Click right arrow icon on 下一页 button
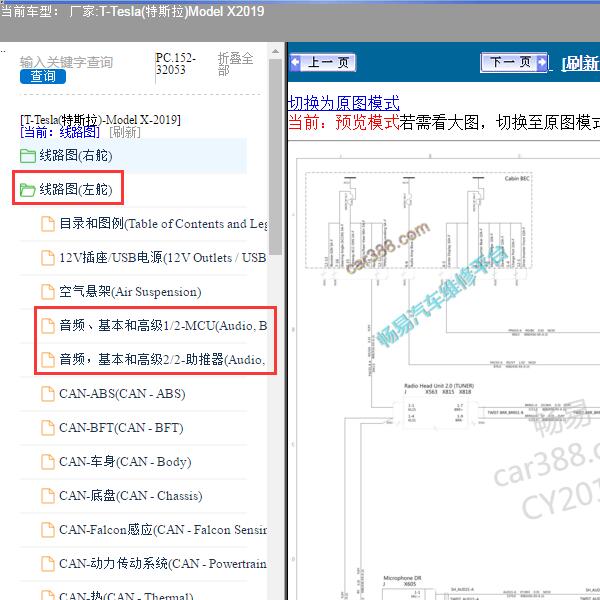600x600 pixels. (542, 62)
